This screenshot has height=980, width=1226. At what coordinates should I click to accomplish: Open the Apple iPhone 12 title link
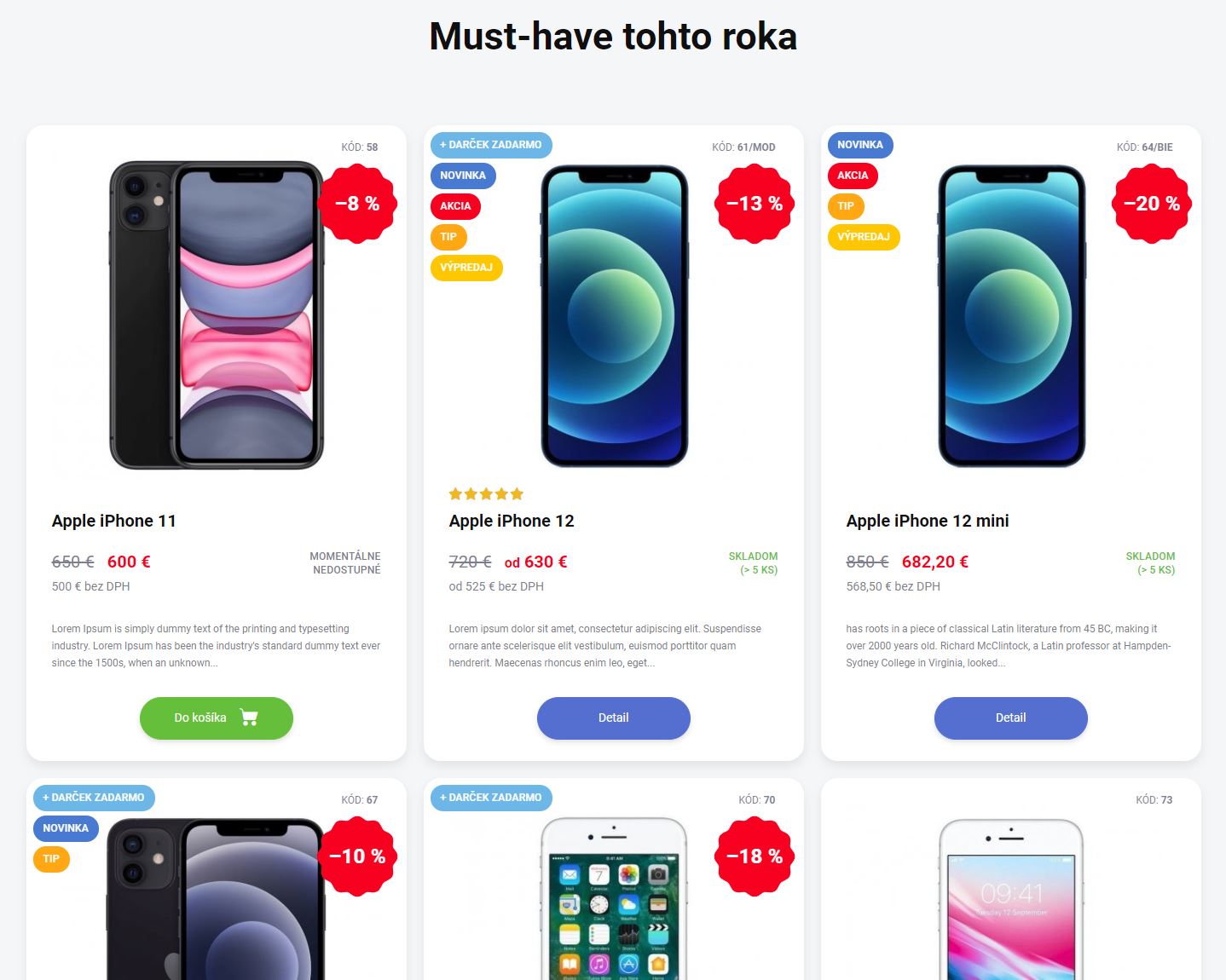(512, 521)
